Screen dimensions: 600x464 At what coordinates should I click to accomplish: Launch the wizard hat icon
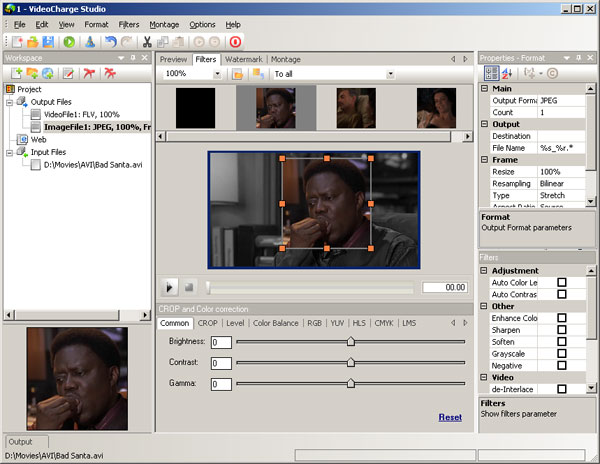click(90, 42)
